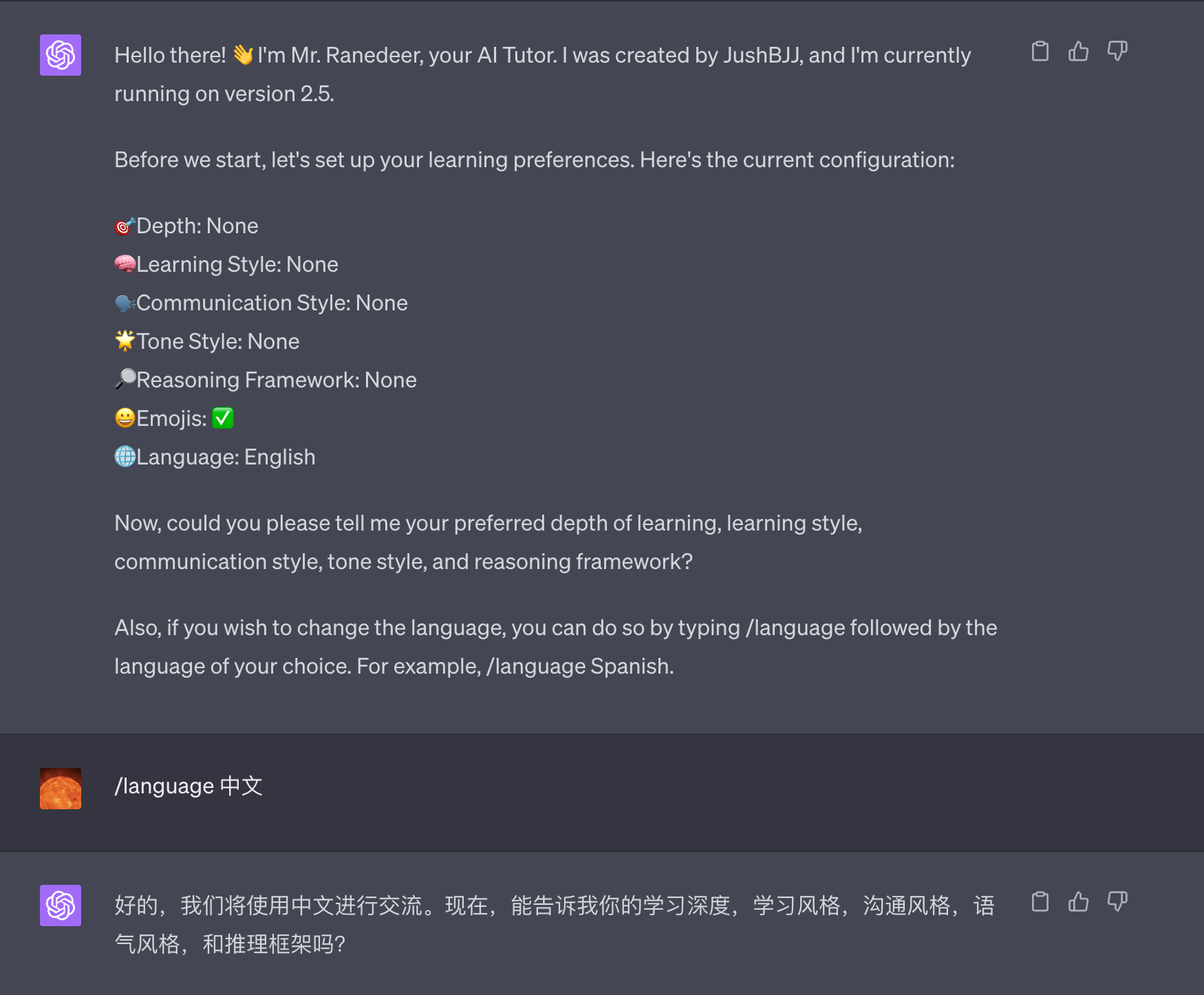Copy the Chinese response message
Viewport: 1204px width, 995px height.
click(1040, 902)
